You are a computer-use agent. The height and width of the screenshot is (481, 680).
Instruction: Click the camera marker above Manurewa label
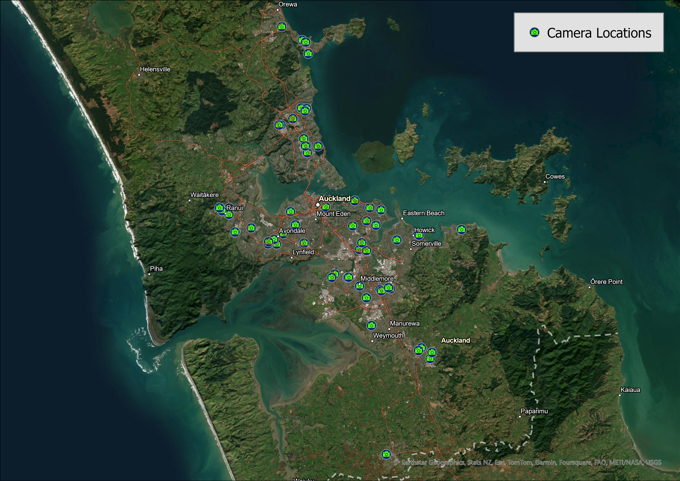tap(371, 325)
